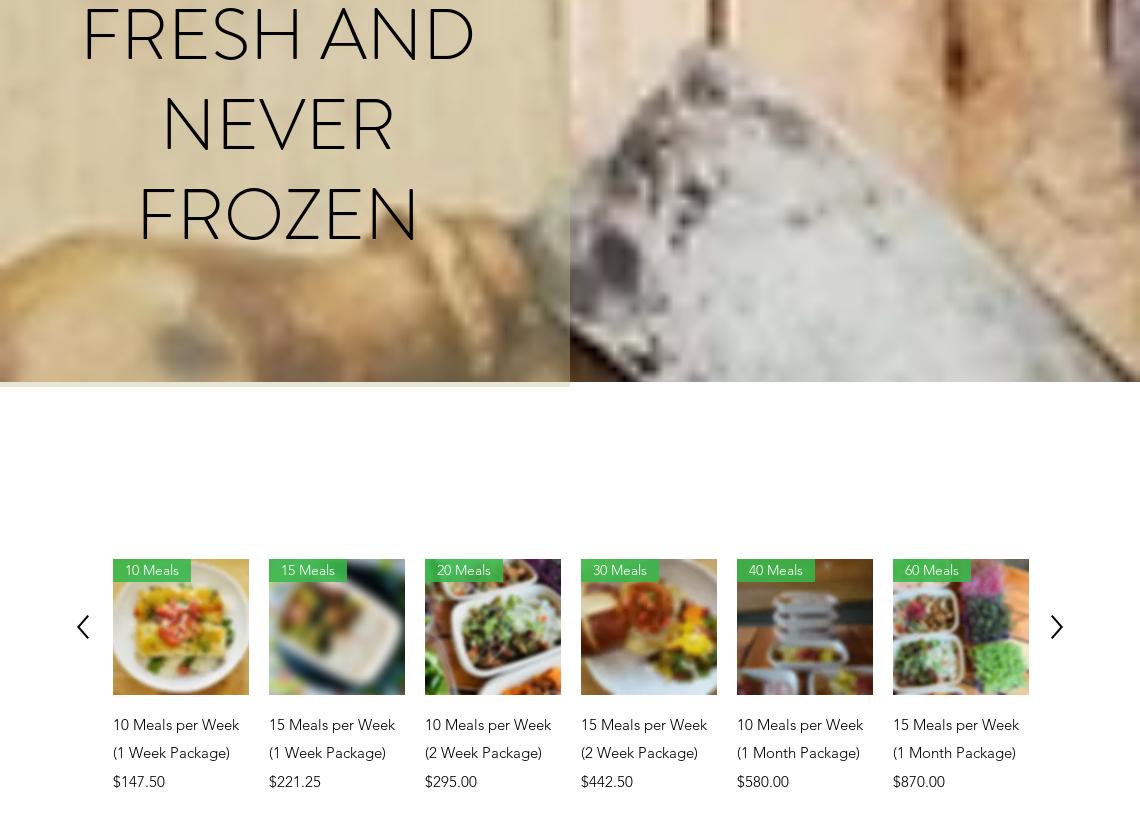
Task: Open 10 Meals per Week (1 Month Package) link
Action: pyautogui.click(x=800, y=738)
